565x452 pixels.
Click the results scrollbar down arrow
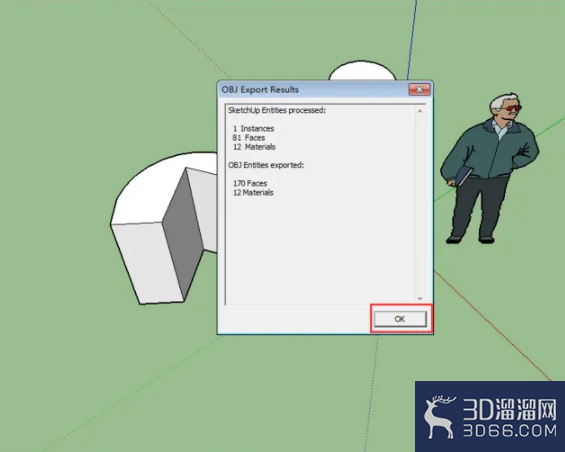click(x=420, y=299)
